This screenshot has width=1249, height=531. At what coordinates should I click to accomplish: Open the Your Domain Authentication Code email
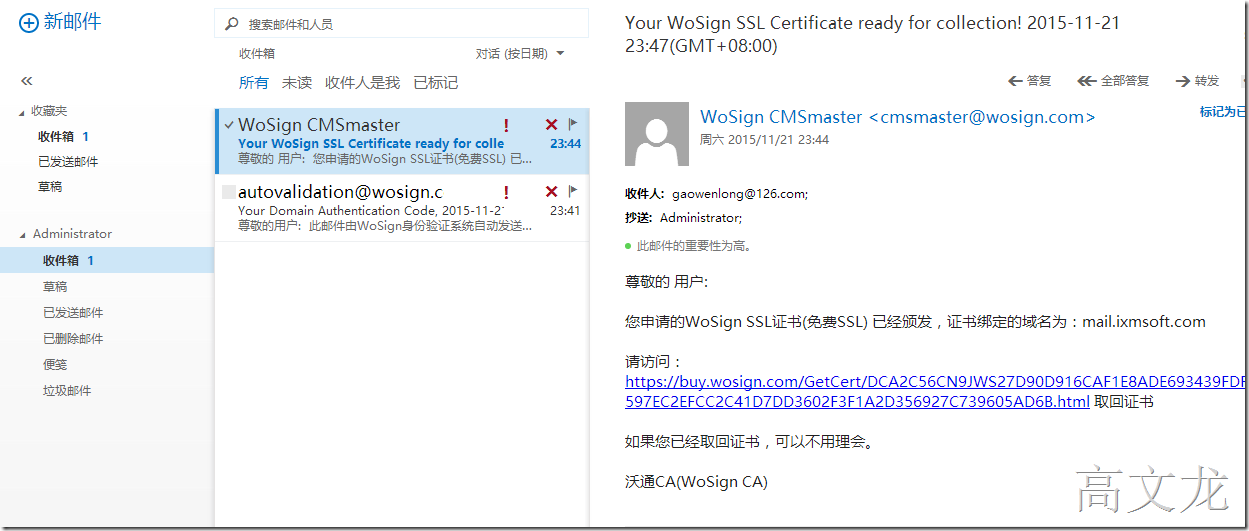(x=402, y=208)
